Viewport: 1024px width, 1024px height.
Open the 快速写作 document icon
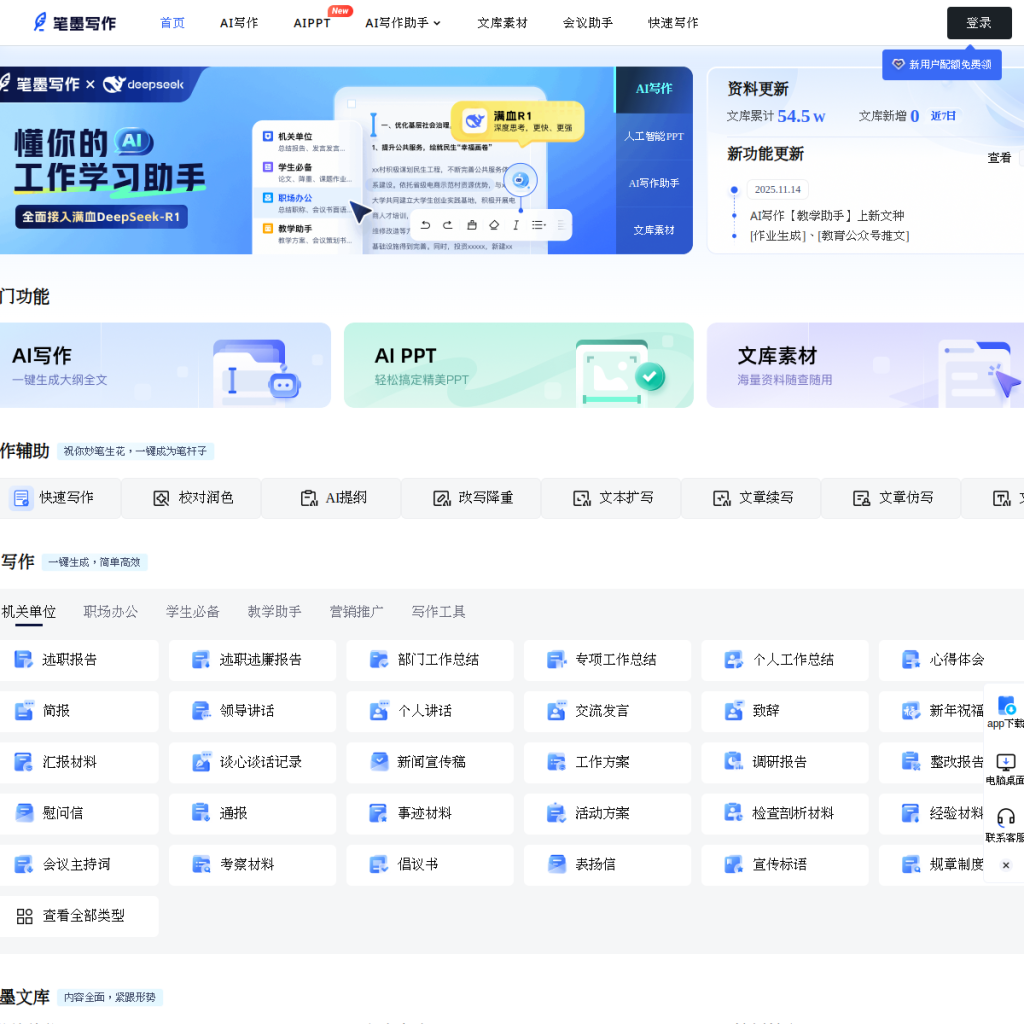tap(21, 498)
